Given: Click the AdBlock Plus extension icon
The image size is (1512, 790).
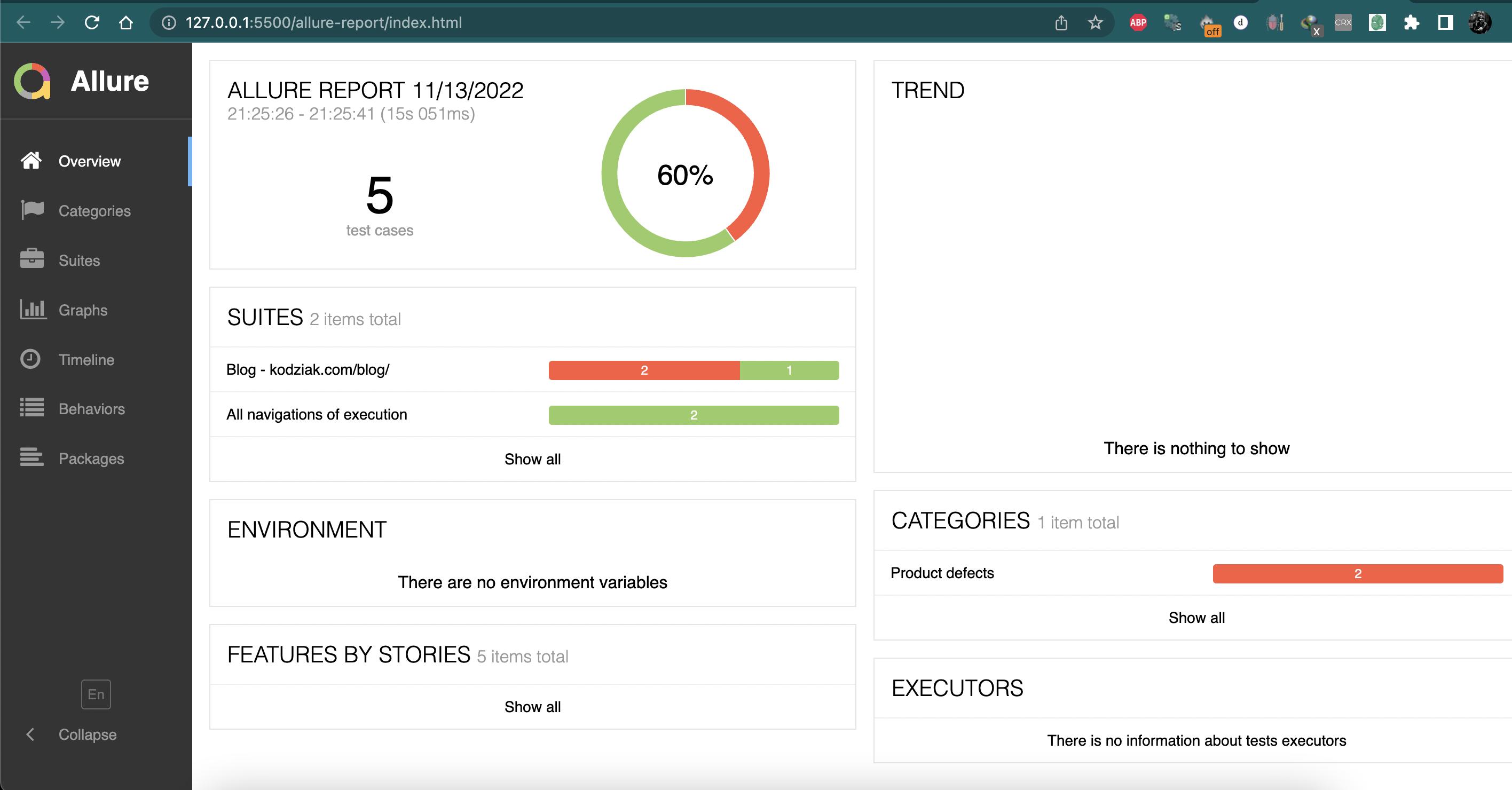Looking at the screenshot, I should click(1138, 23).
